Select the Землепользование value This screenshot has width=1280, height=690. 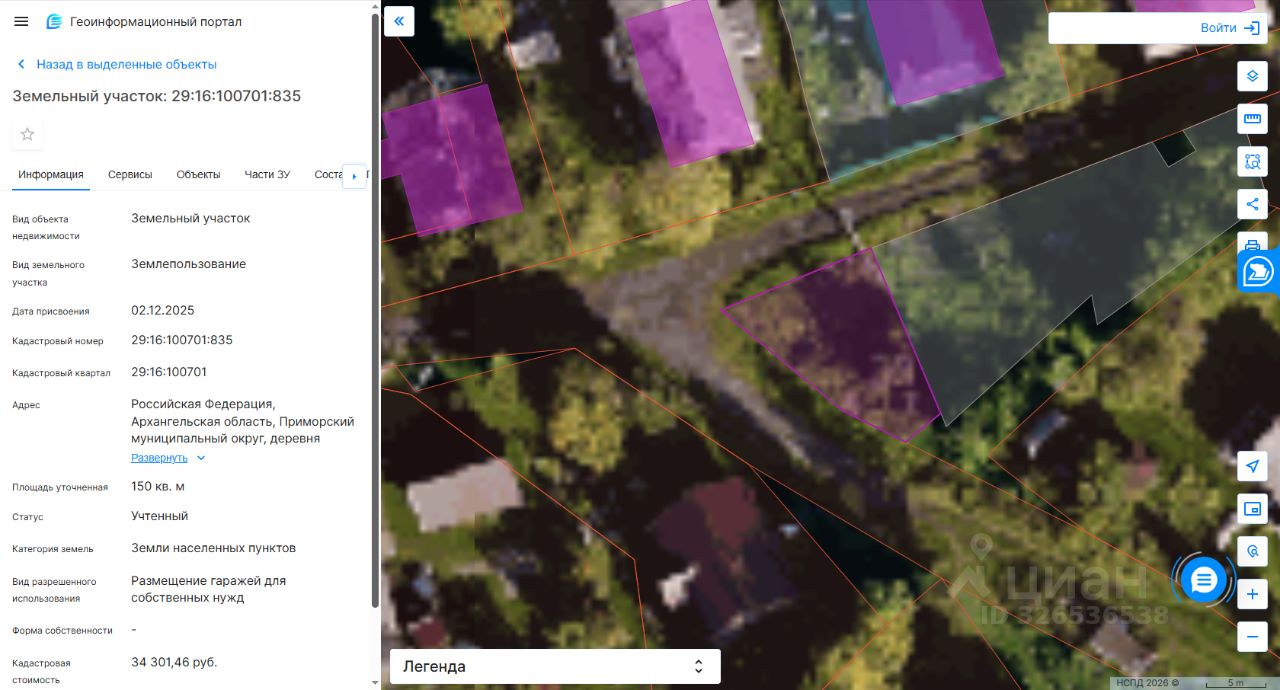point(188,264)
